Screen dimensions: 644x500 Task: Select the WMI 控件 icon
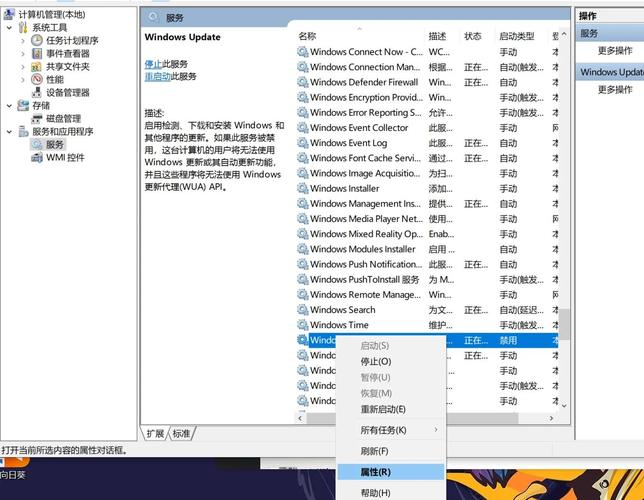click(x=37, y=157)
